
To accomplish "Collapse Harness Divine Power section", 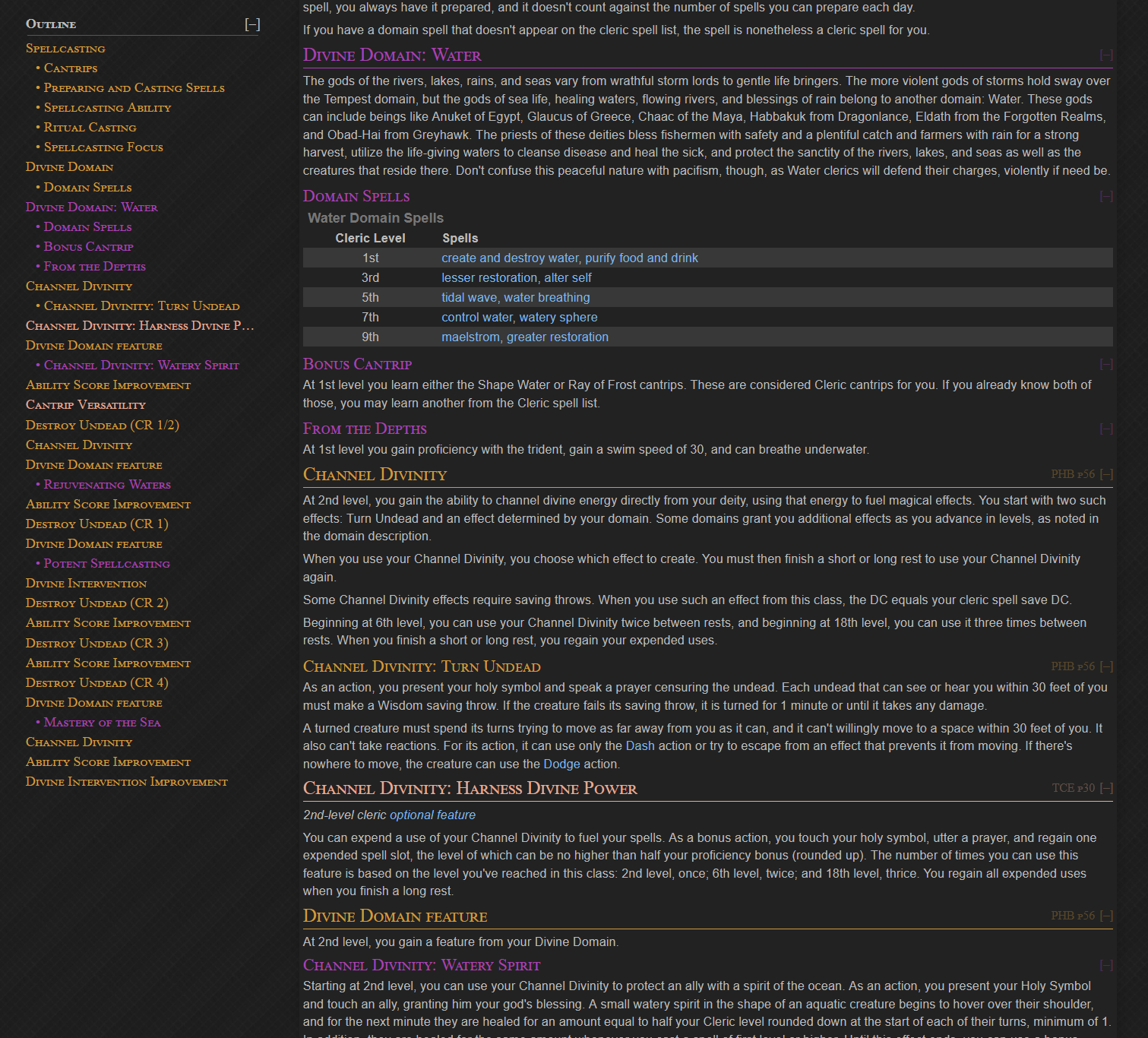I will click(1106, 788).
